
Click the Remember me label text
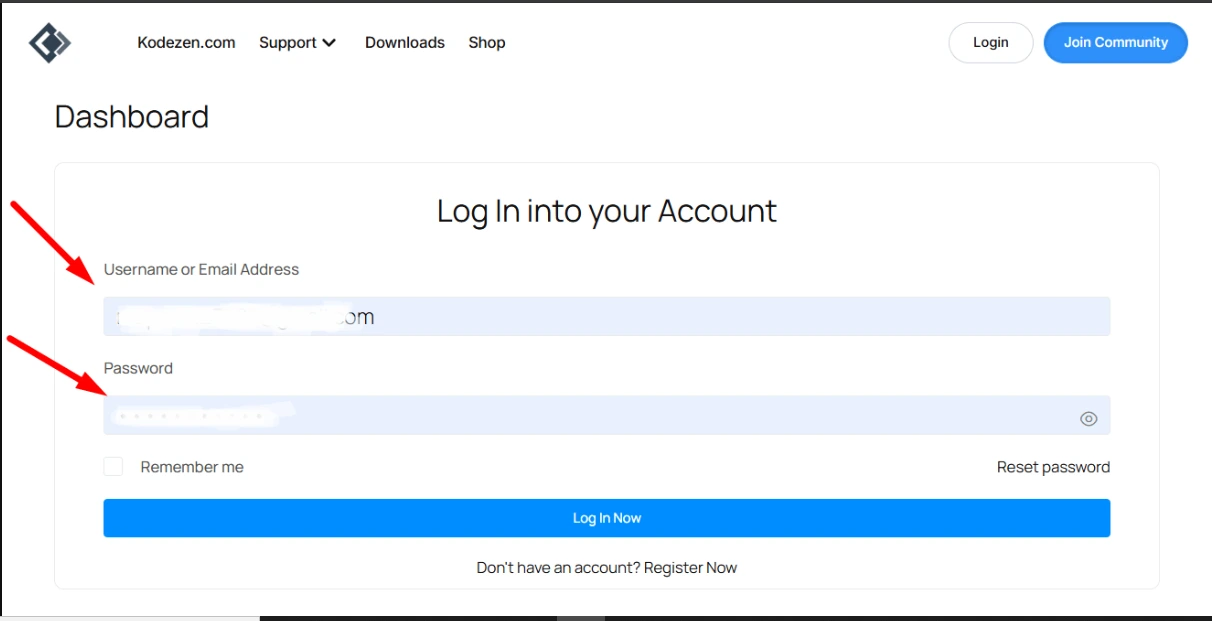point(192,467)
